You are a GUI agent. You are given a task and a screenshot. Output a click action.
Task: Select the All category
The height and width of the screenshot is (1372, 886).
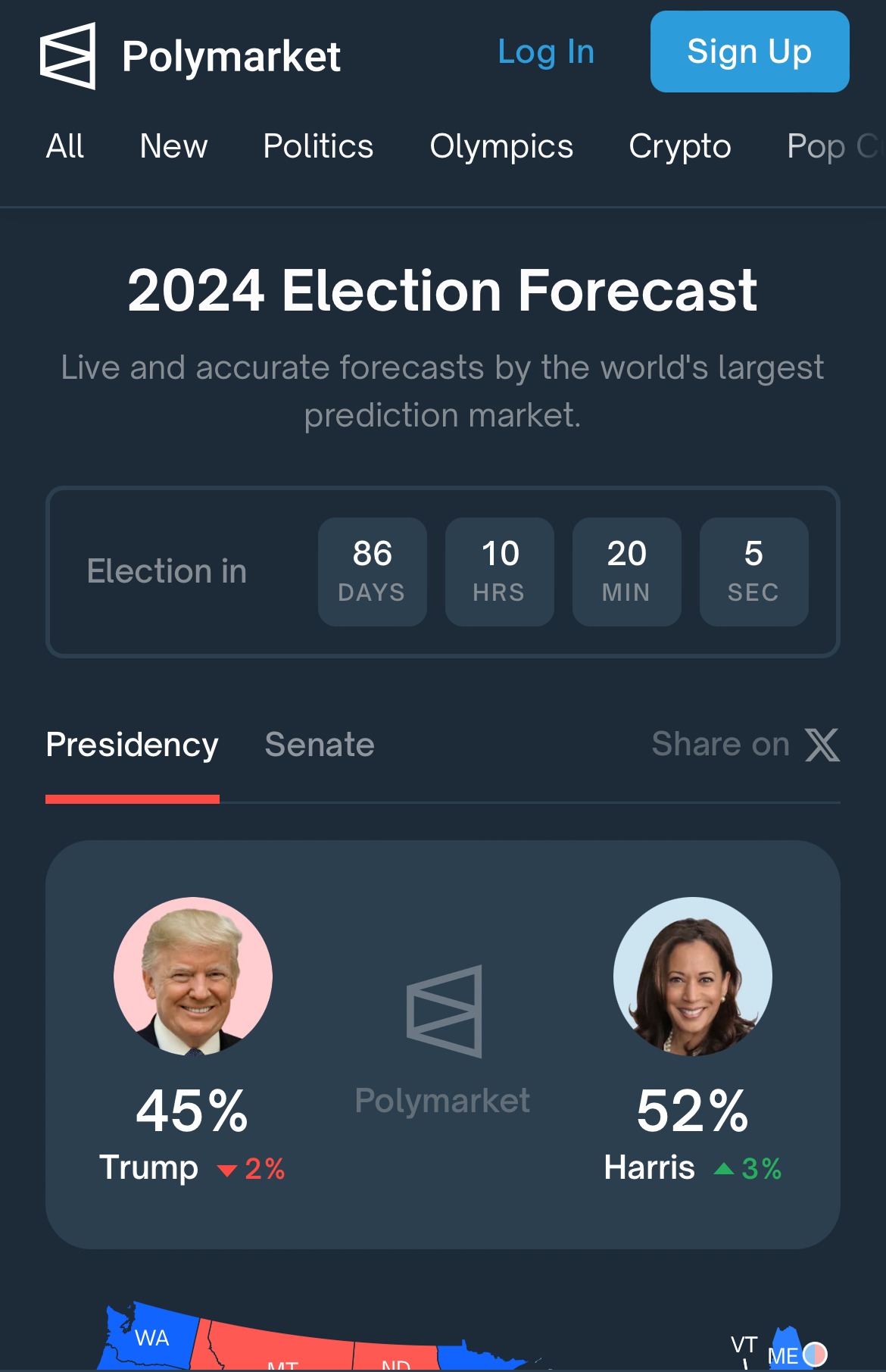click(65, 146)
